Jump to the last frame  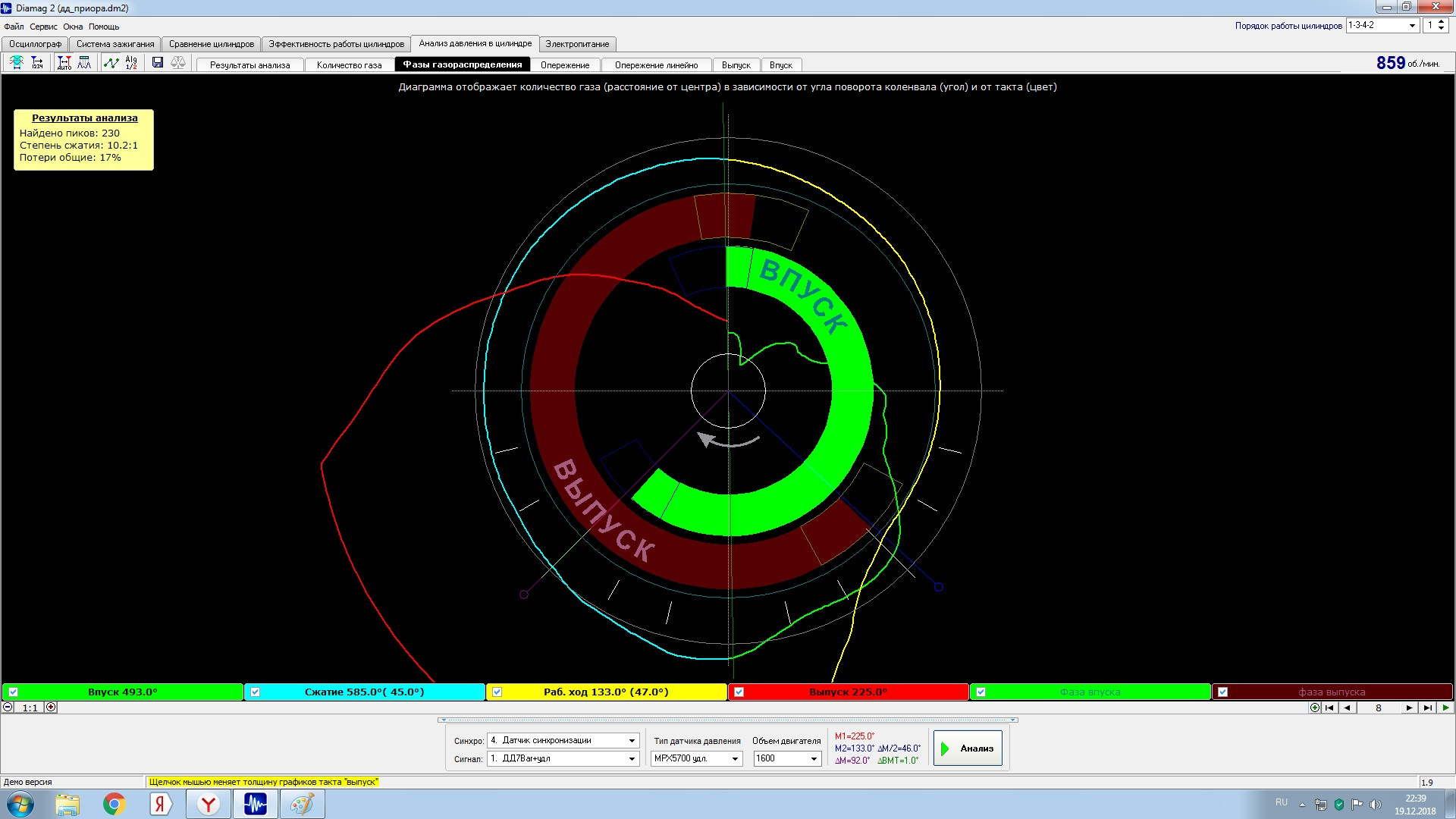1428,708
